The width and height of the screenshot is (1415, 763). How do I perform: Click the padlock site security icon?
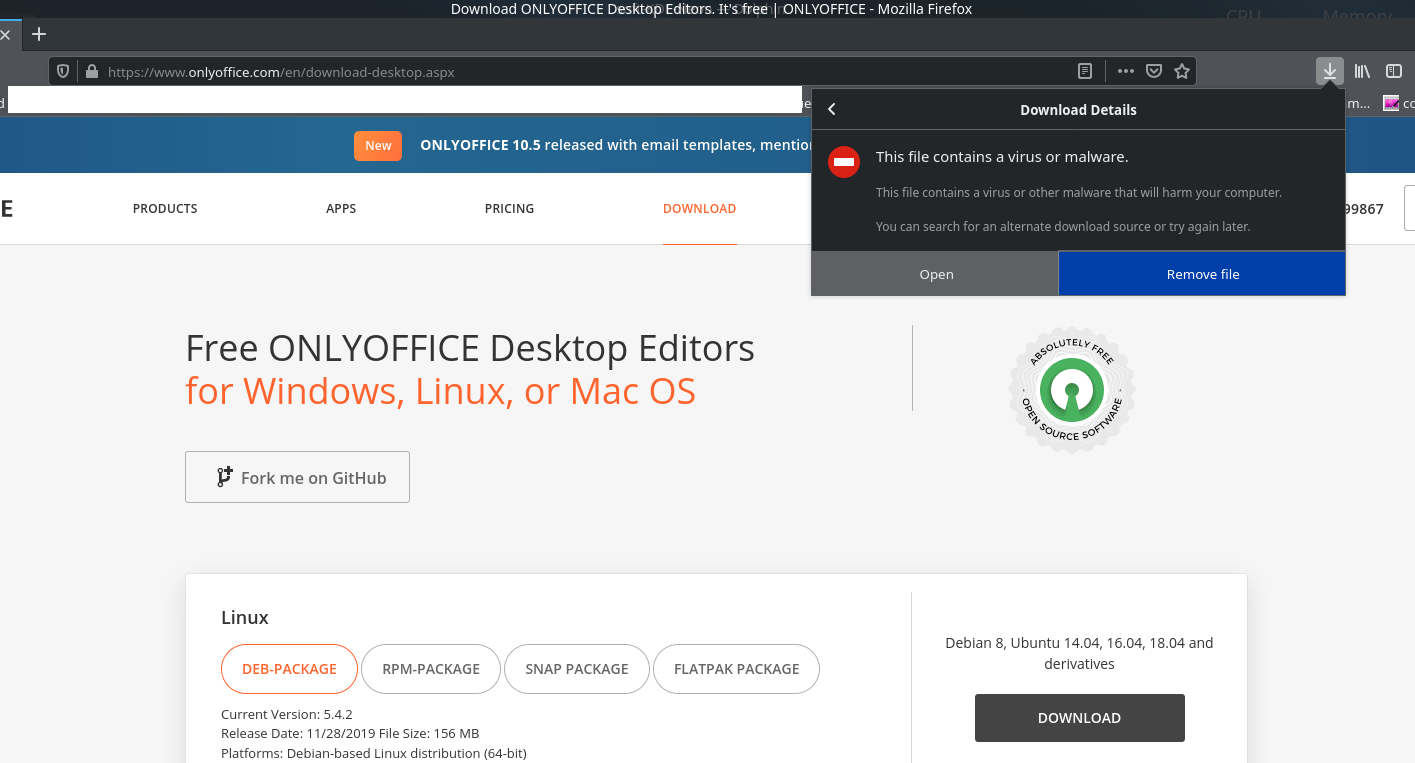90,71
